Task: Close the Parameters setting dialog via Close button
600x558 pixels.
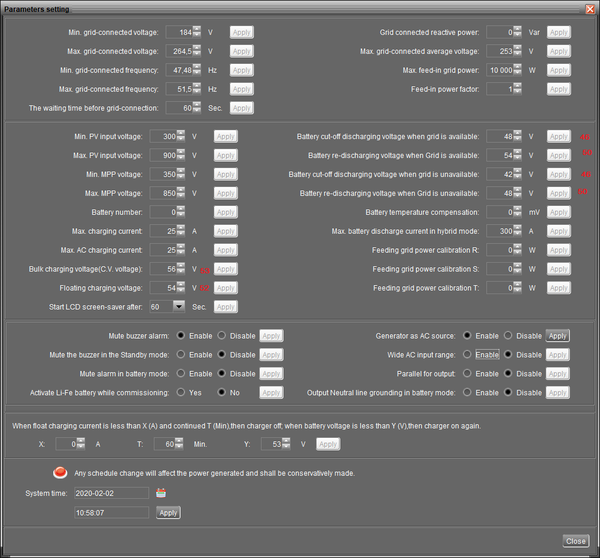Action: (x=576, y=541)
